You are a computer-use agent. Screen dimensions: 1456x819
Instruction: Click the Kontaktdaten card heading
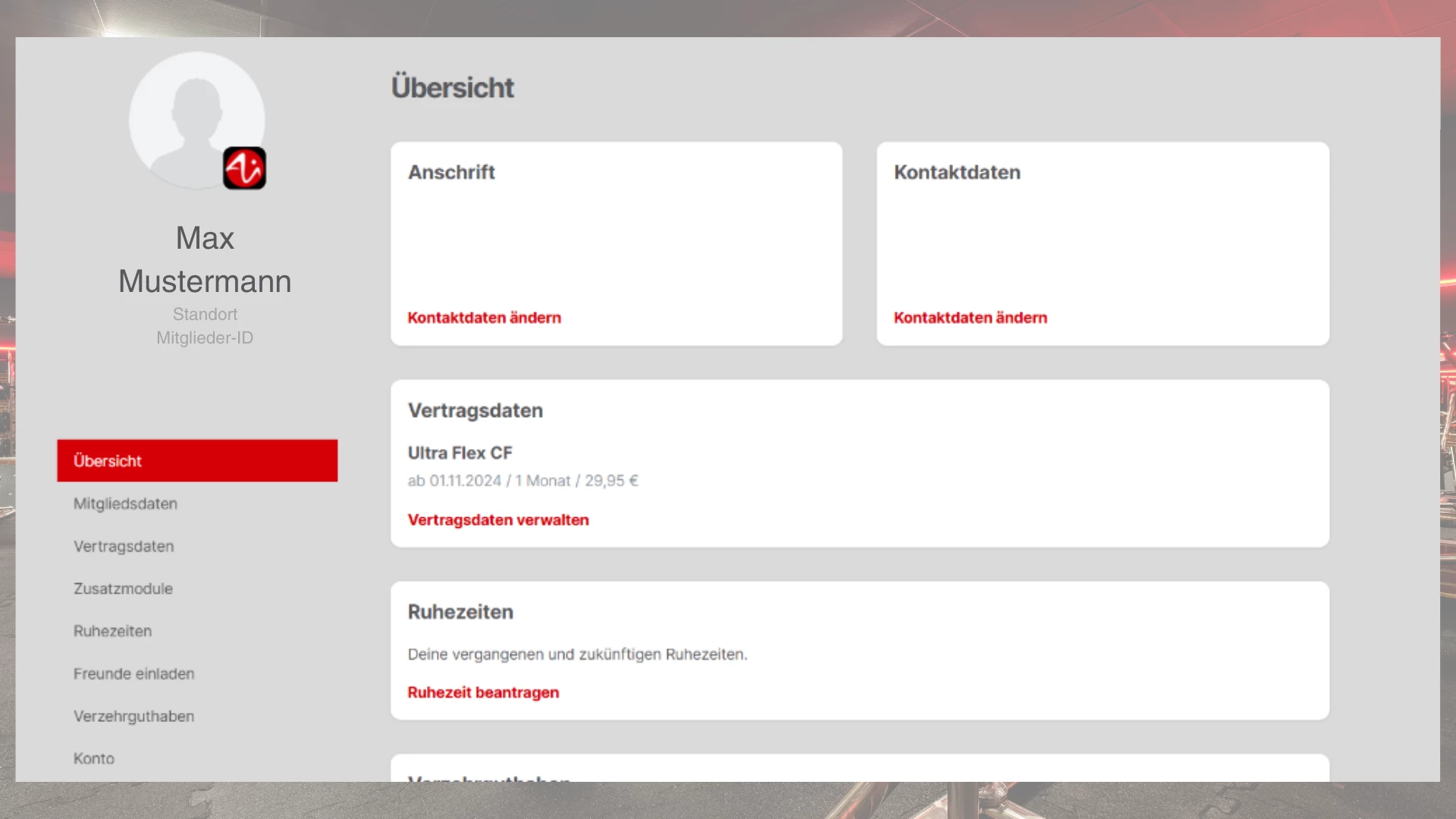[x=957, y=172]
